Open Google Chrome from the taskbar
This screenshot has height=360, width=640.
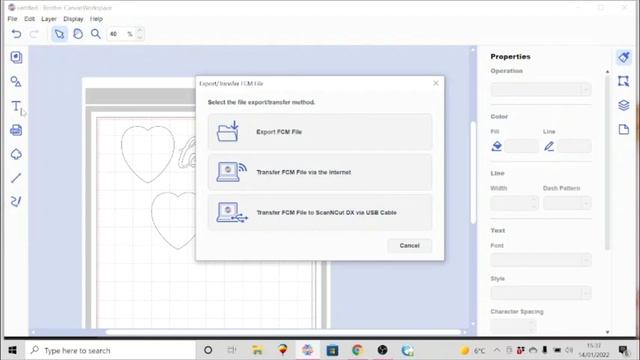pyautogui.click(x=357, y=350)
